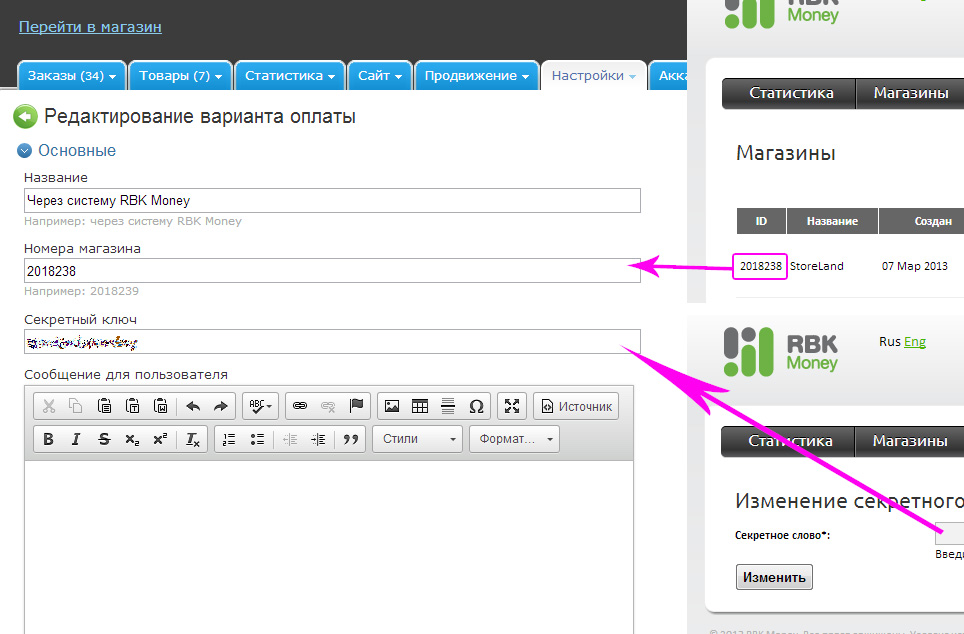Click the green back arrow icon
964x634 pixels.
[25, 116]
